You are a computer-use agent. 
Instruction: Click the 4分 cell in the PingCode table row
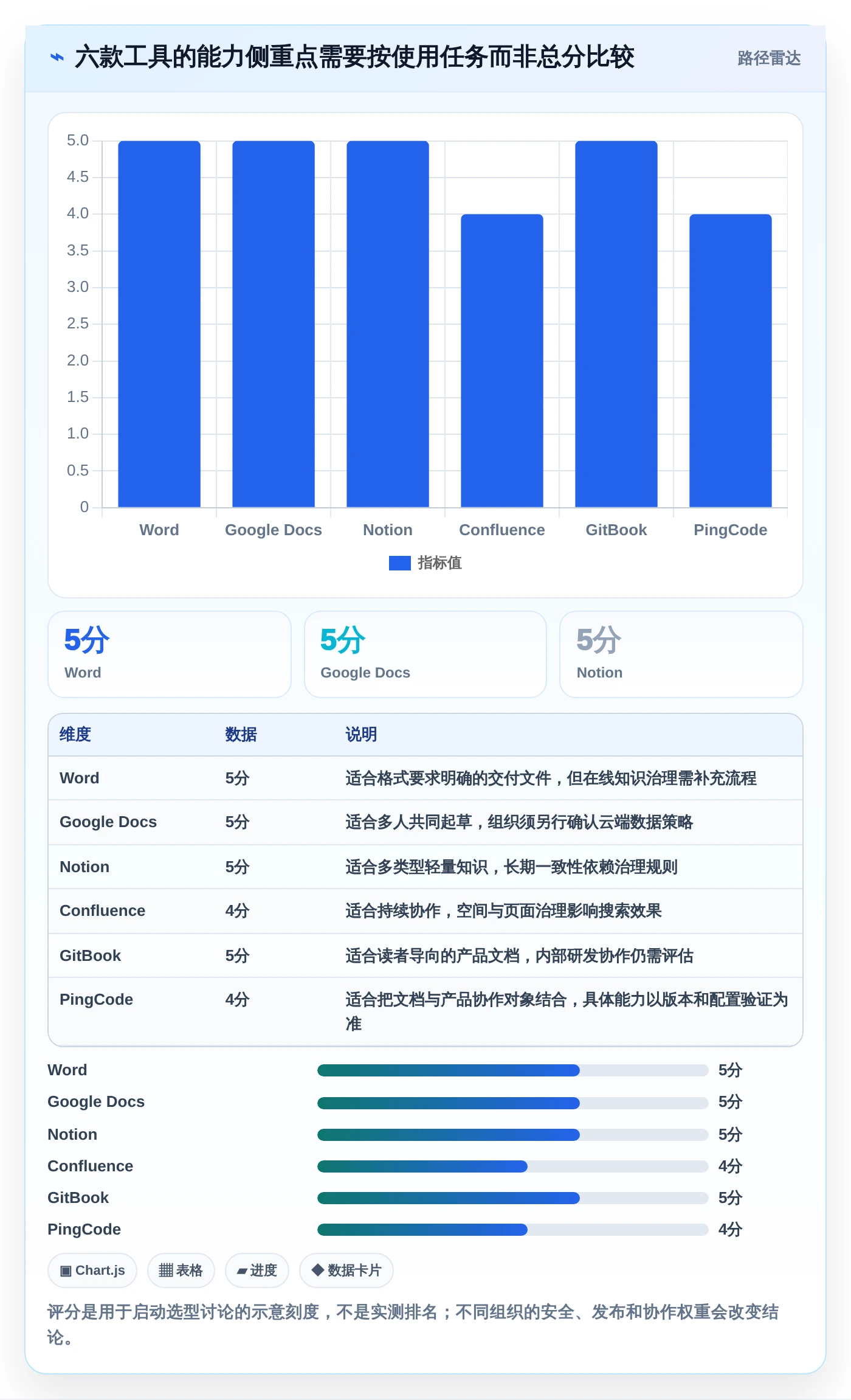(x=238, y=1000)
